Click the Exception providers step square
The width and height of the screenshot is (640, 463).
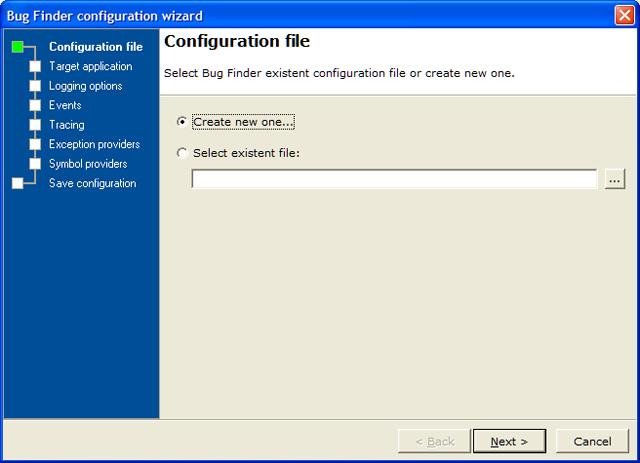[35, 144]
